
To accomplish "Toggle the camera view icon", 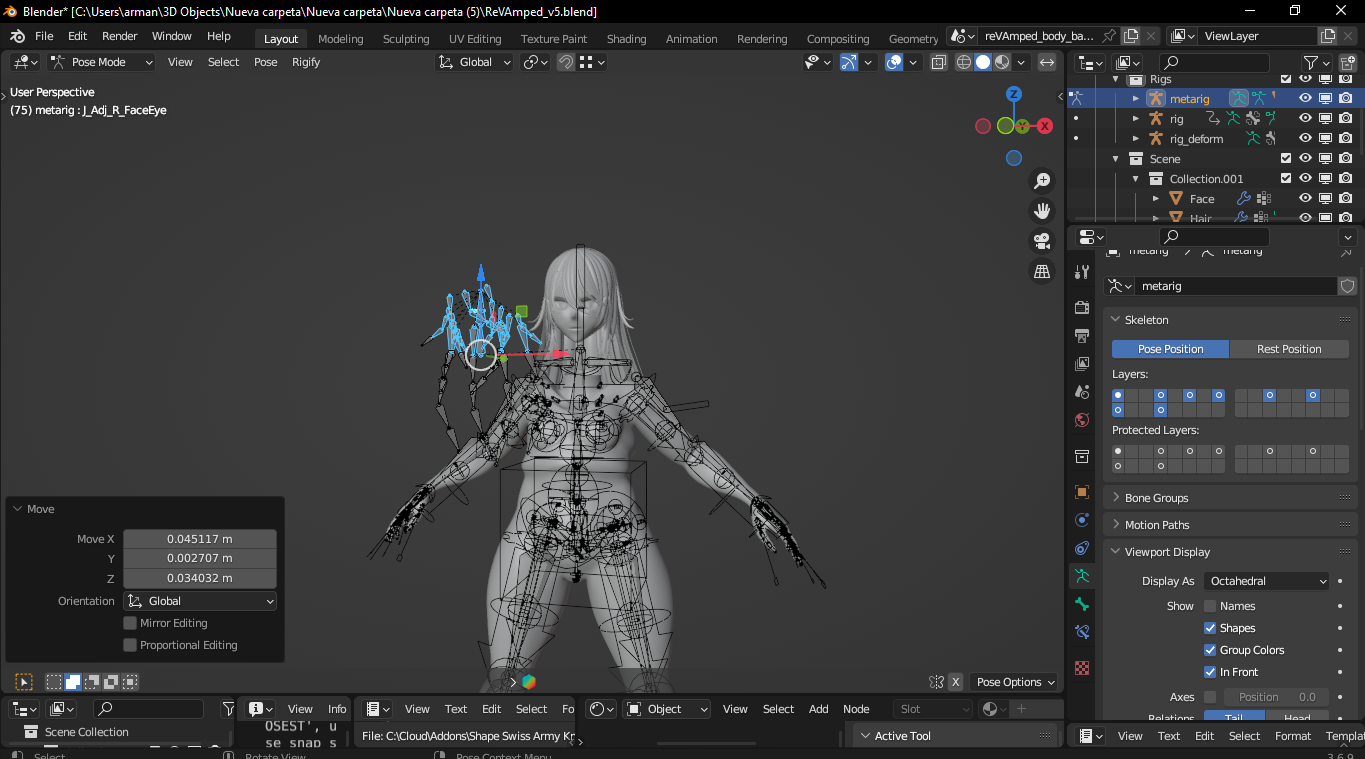I will click(1042, 241).
